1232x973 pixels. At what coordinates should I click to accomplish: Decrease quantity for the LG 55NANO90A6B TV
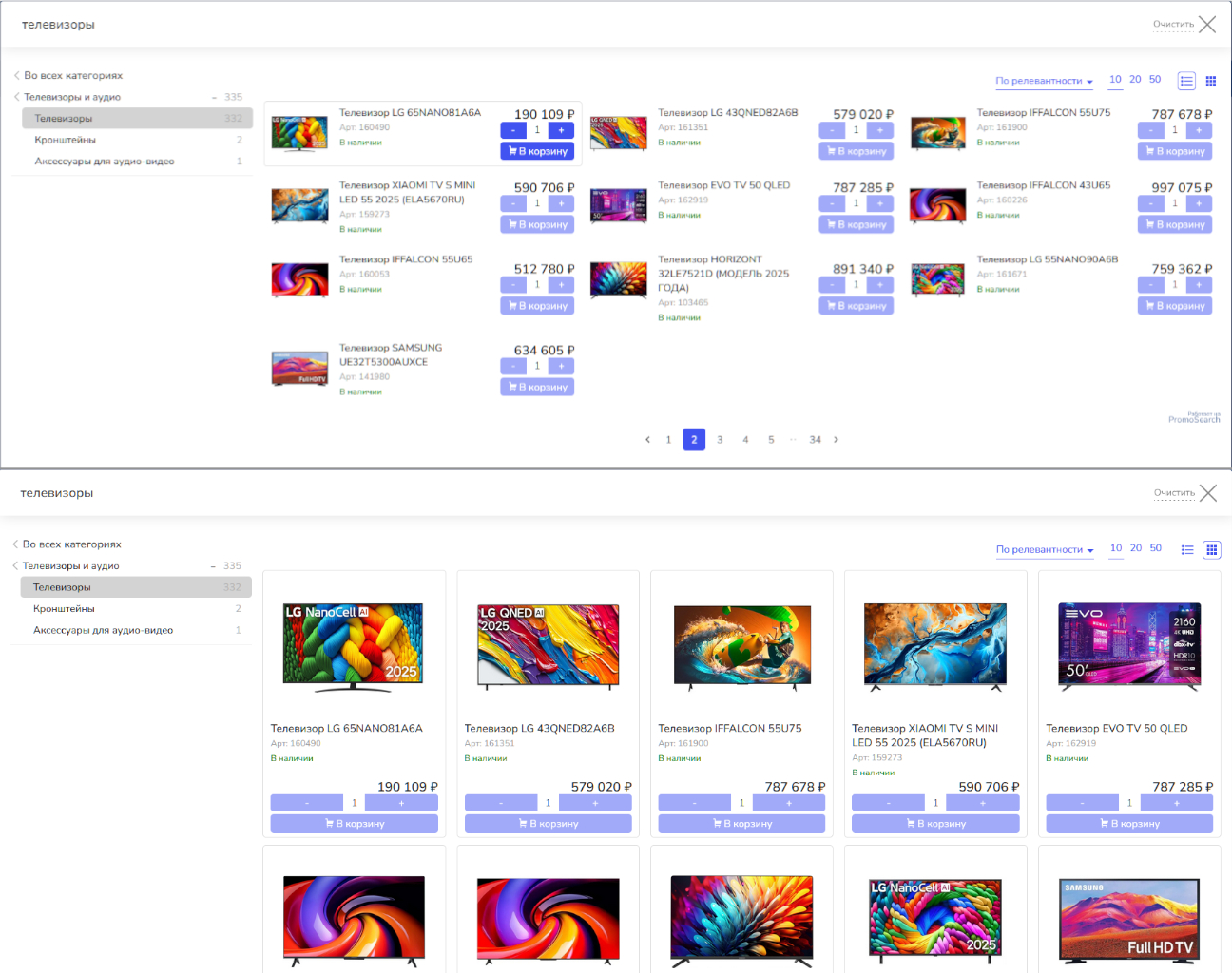pyautogui.click(x=1150, y=285)
